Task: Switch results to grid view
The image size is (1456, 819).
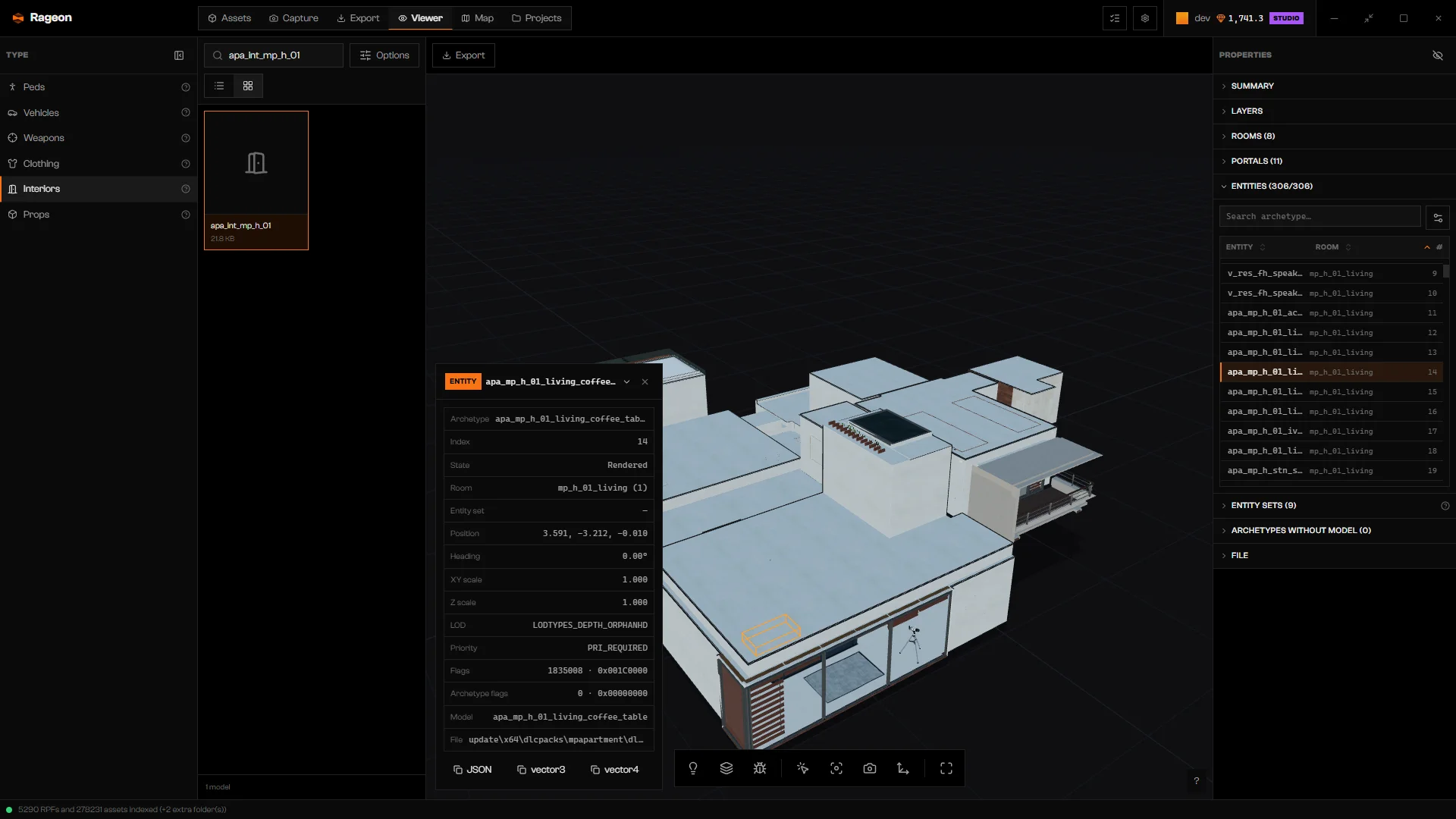Action: 248,86
